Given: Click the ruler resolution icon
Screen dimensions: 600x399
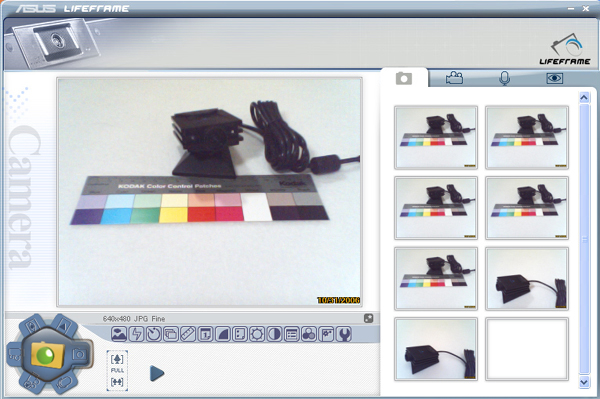Looking at the screenshot, I should point(188,334).
